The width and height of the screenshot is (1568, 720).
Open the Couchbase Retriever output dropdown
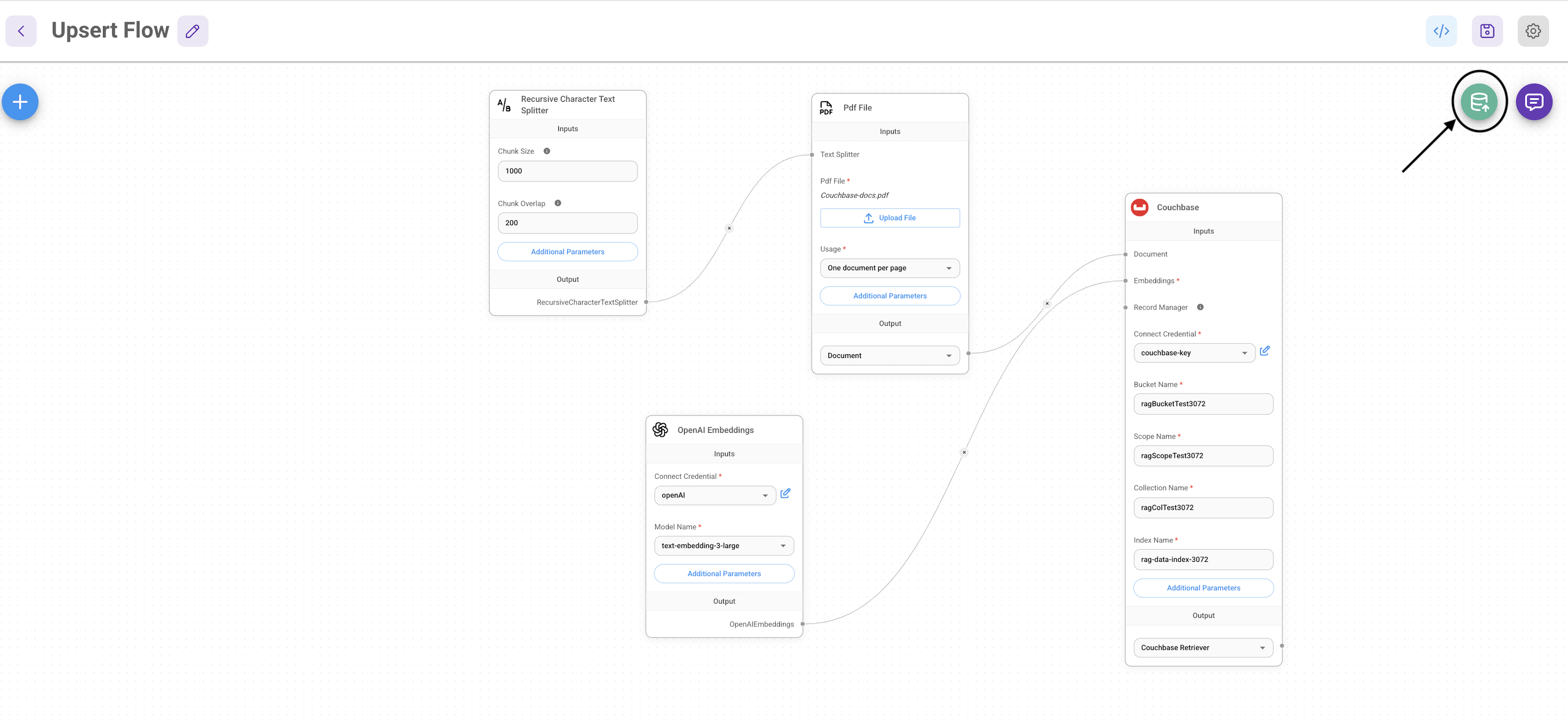(1203, 648)
